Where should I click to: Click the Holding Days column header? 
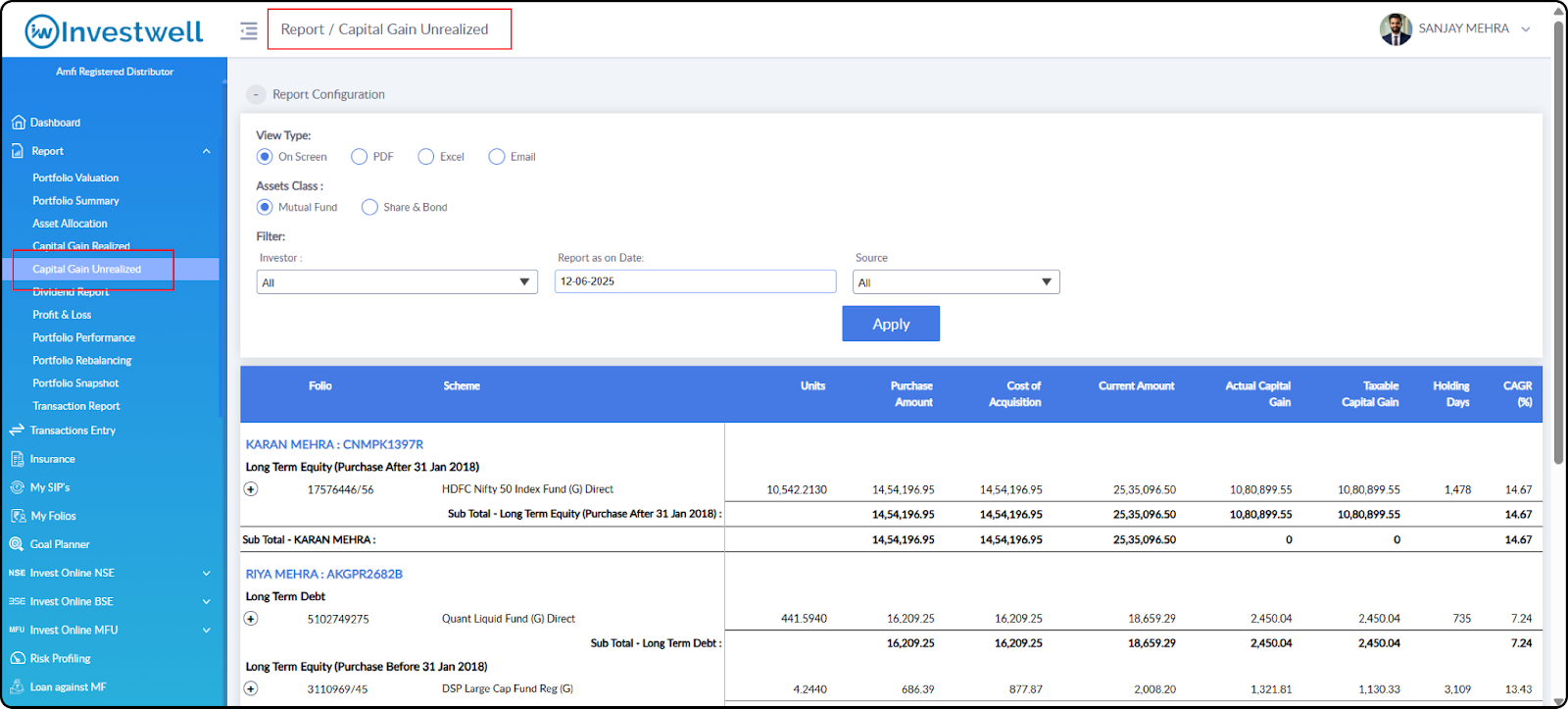click(x=1451, y=394)
